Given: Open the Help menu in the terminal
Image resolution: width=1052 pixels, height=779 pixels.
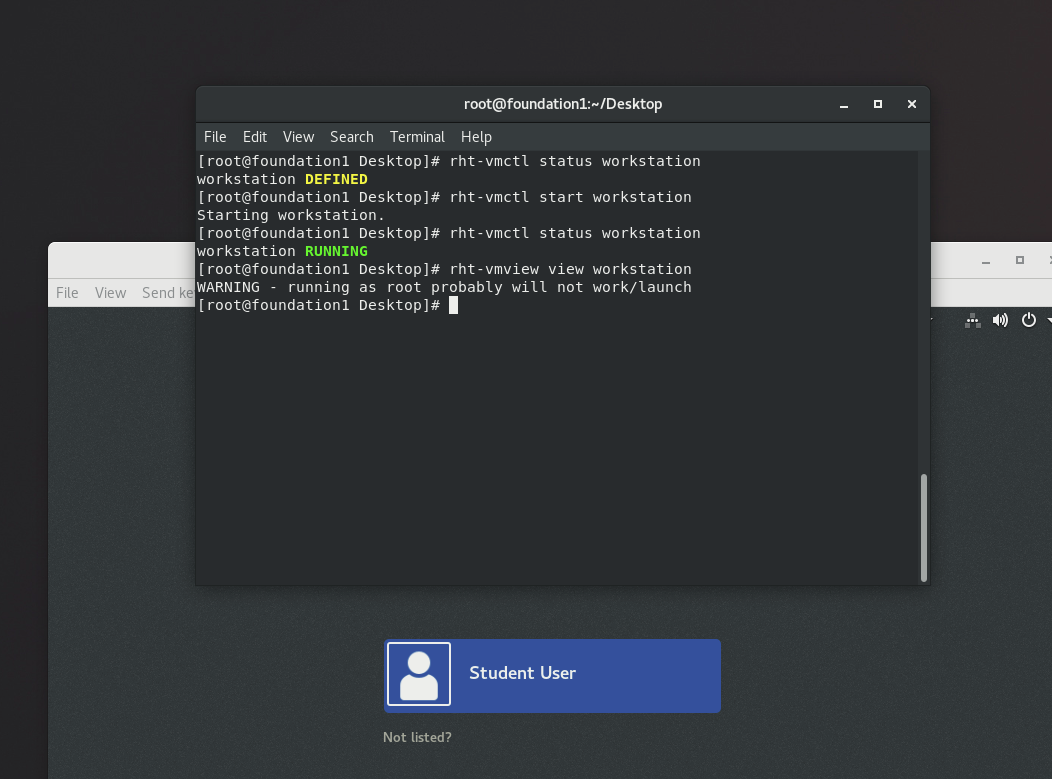Looking at the screenshot, I should coord(476,137).
